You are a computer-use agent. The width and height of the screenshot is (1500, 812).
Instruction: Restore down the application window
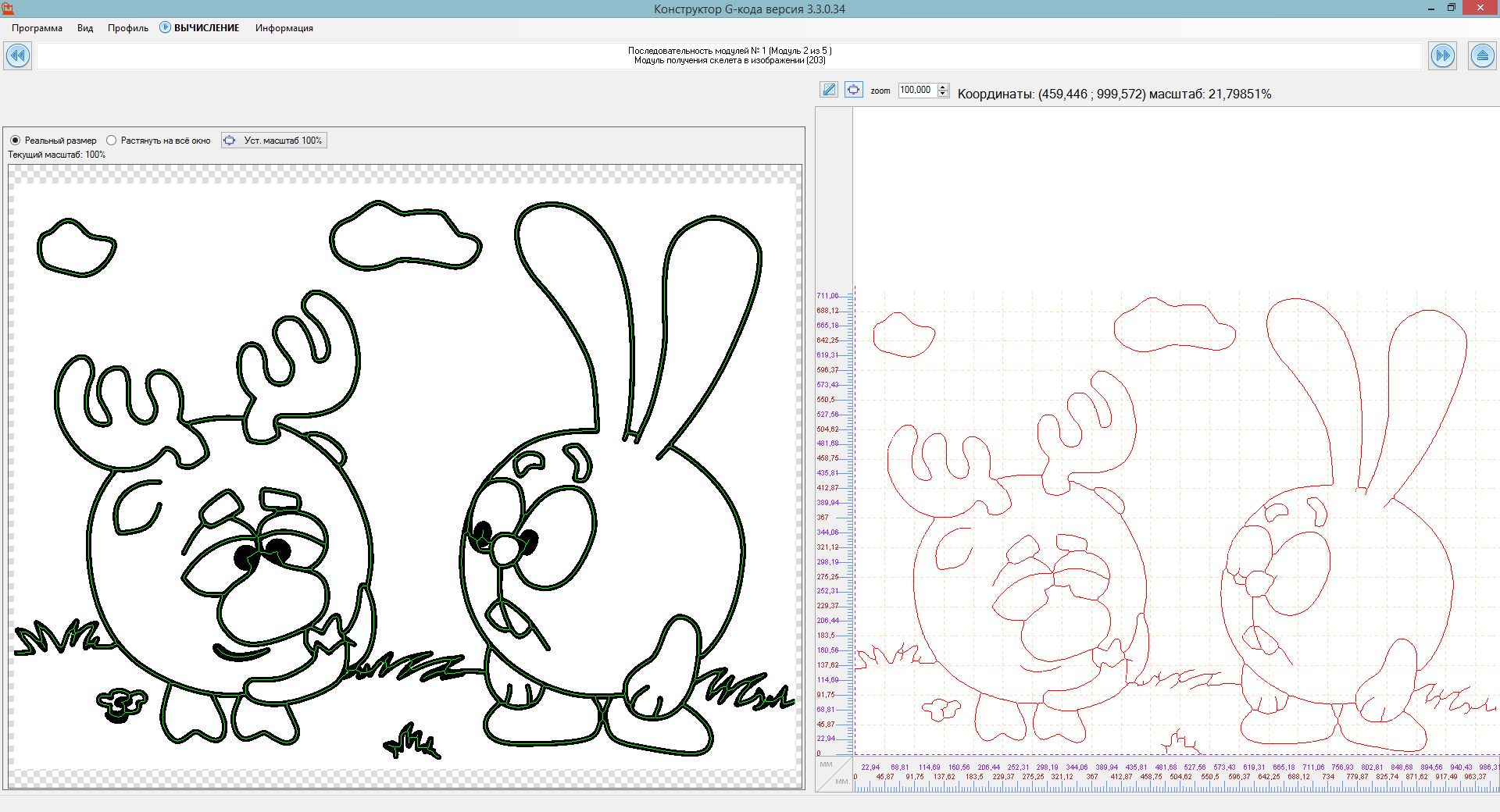(x=1452, y=9)
